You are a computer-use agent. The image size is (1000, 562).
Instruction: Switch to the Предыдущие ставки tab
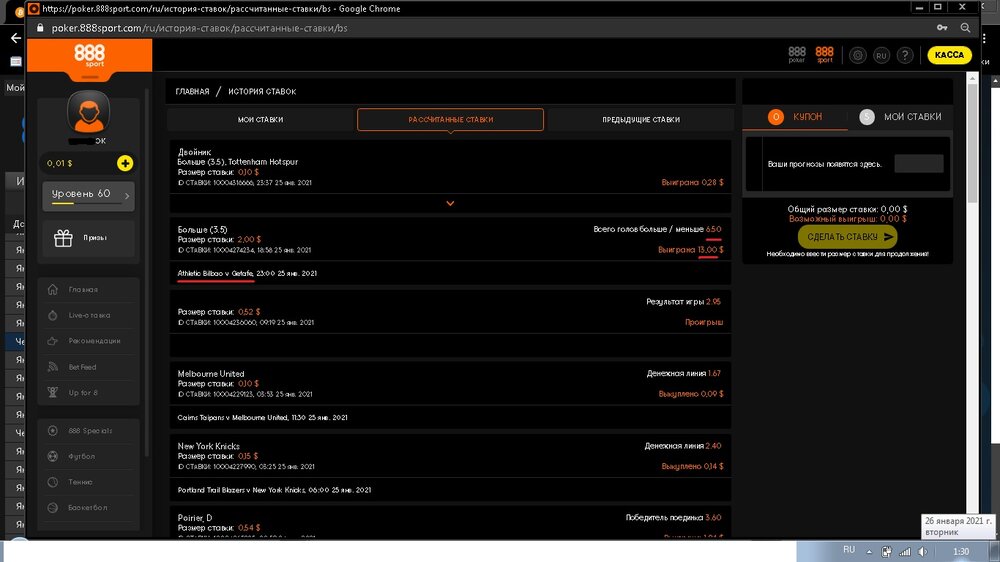pyautogui.click(x=640, y=120)
